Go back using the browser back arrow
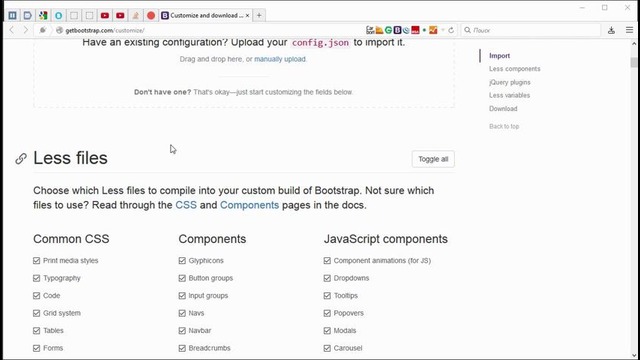Screen dimensions: 640x360 tap(12, 30)
